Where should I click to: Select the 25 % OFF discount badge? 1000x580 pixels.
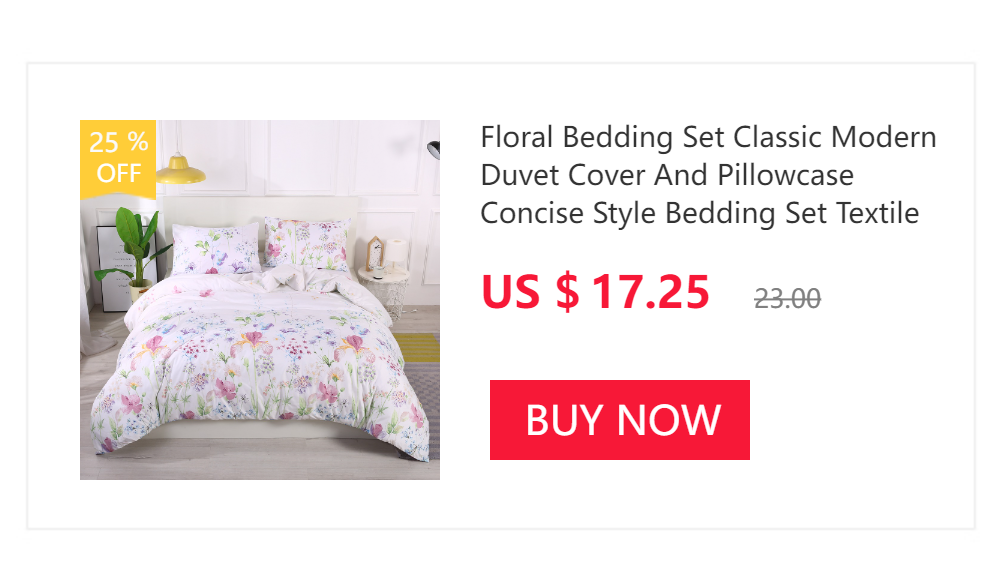[x=118, y=158]
